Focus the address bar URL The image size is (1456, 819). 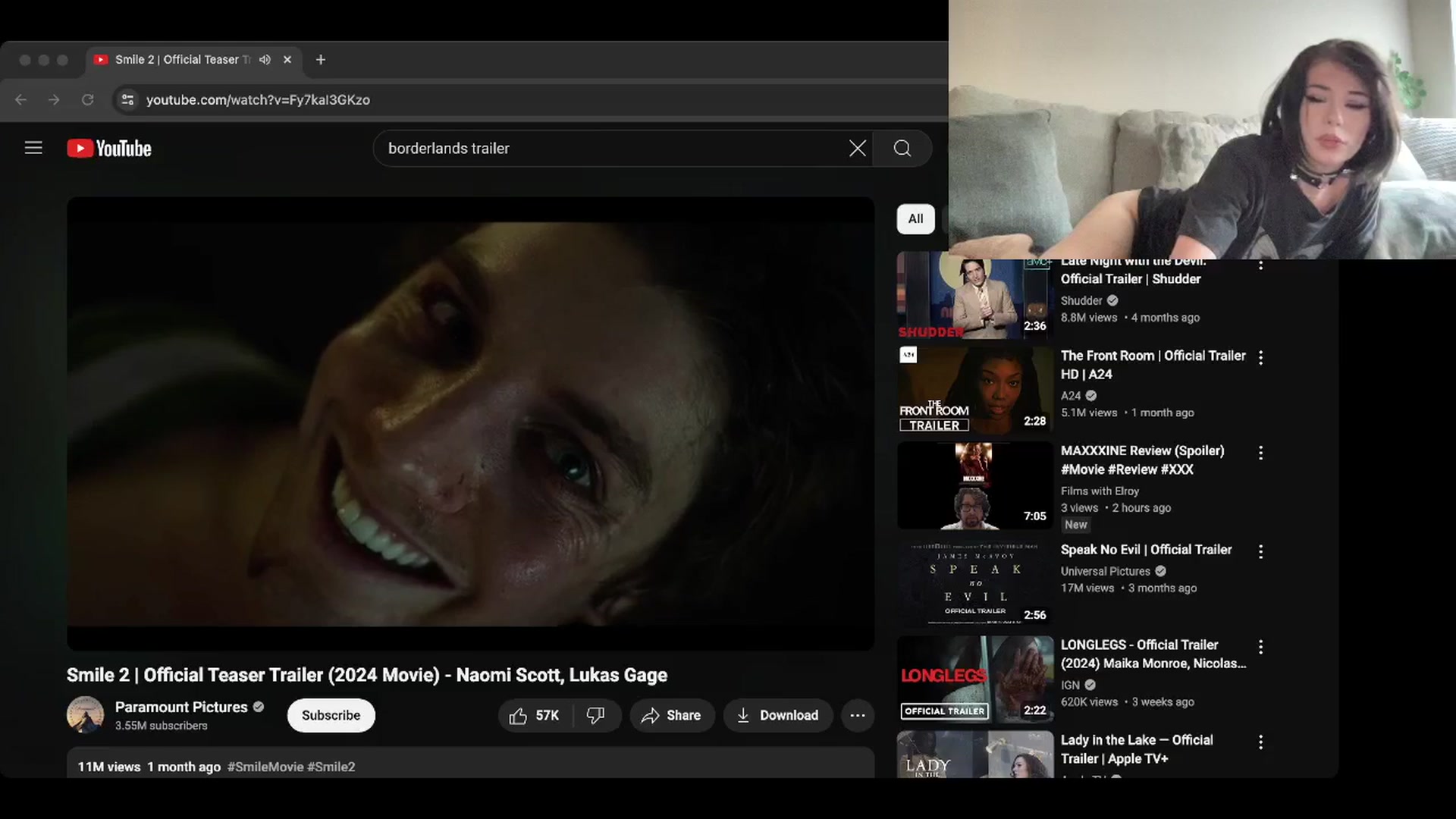coord(258,99)
